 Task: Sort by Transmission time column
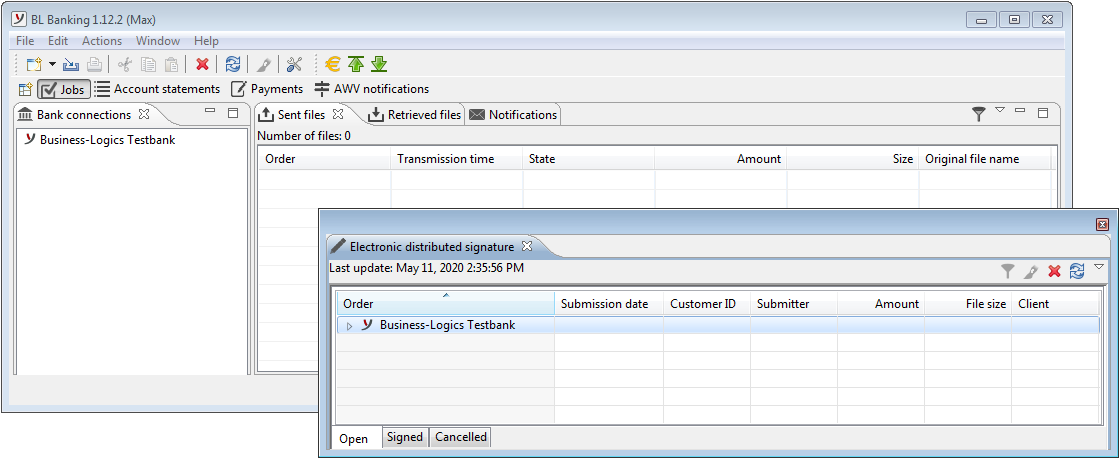457,159
